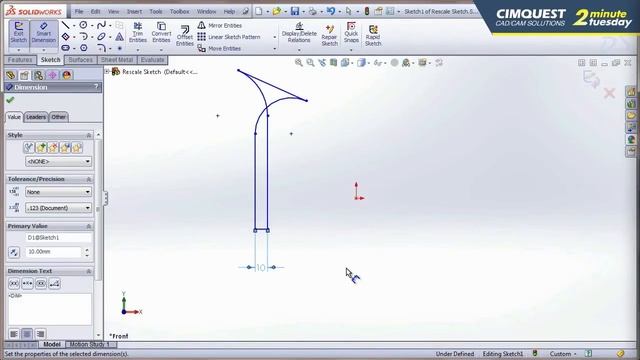Open the FeatureManager design tree tab
The width and height of the screenshot is (640, 360).
click(x=11, y=75)
